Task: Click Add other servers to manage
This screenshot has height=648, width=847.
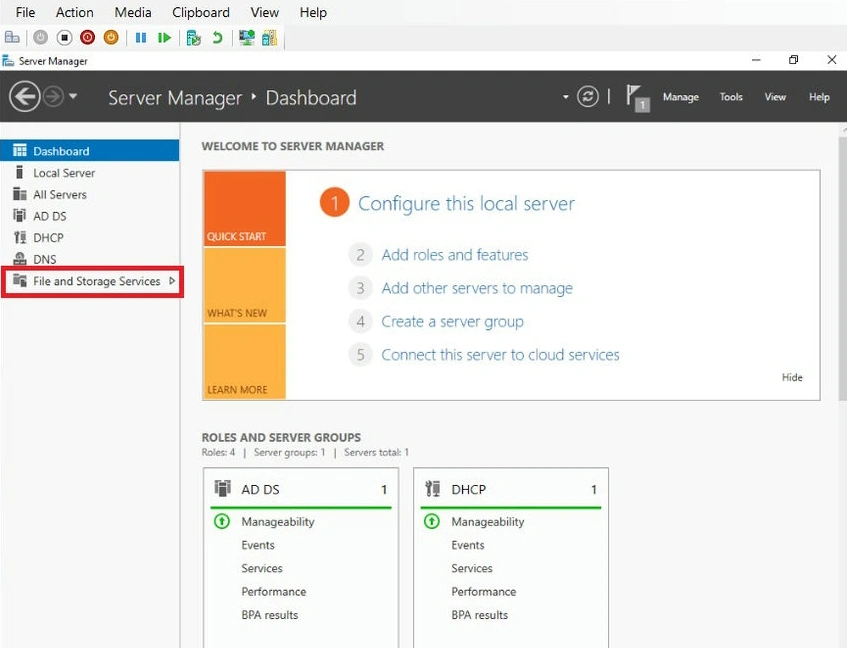Action: point(477,288)
